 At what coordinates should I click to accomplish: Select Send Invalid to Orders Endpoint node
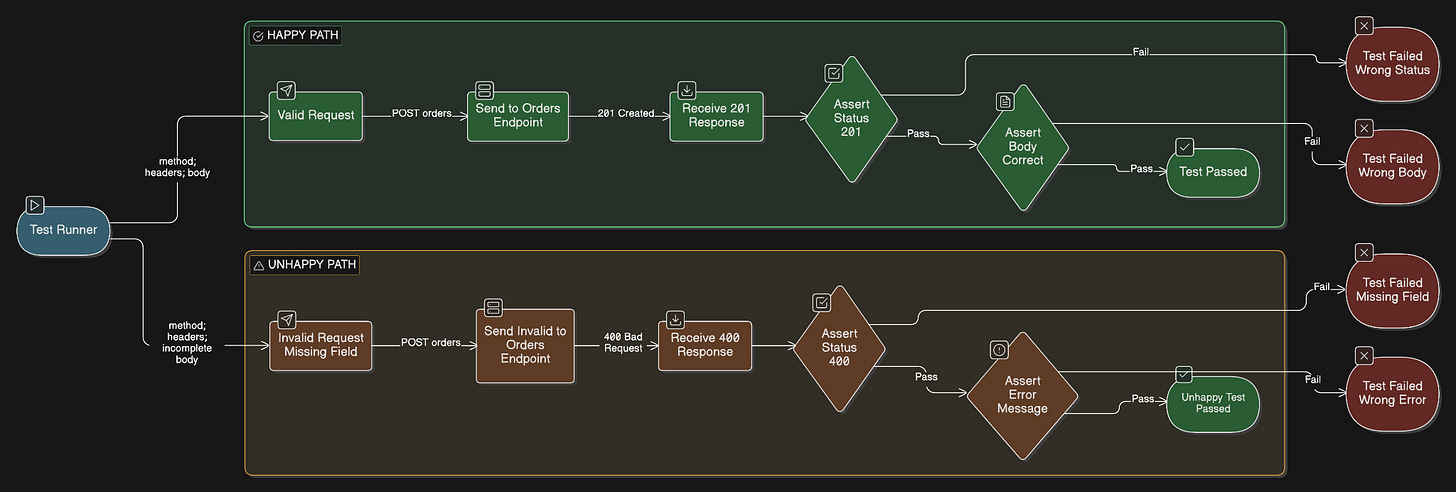click(525, 345)
